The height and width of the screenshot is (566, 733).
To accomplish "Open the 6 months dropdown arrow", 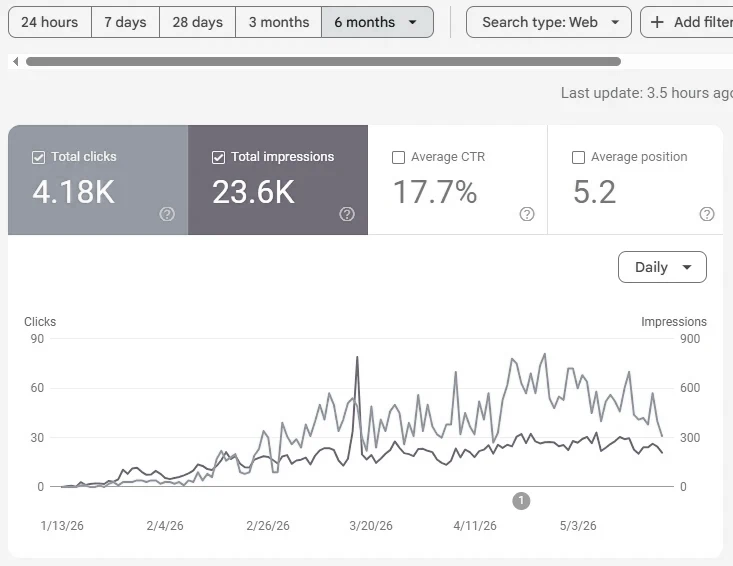I will point(412,22).
